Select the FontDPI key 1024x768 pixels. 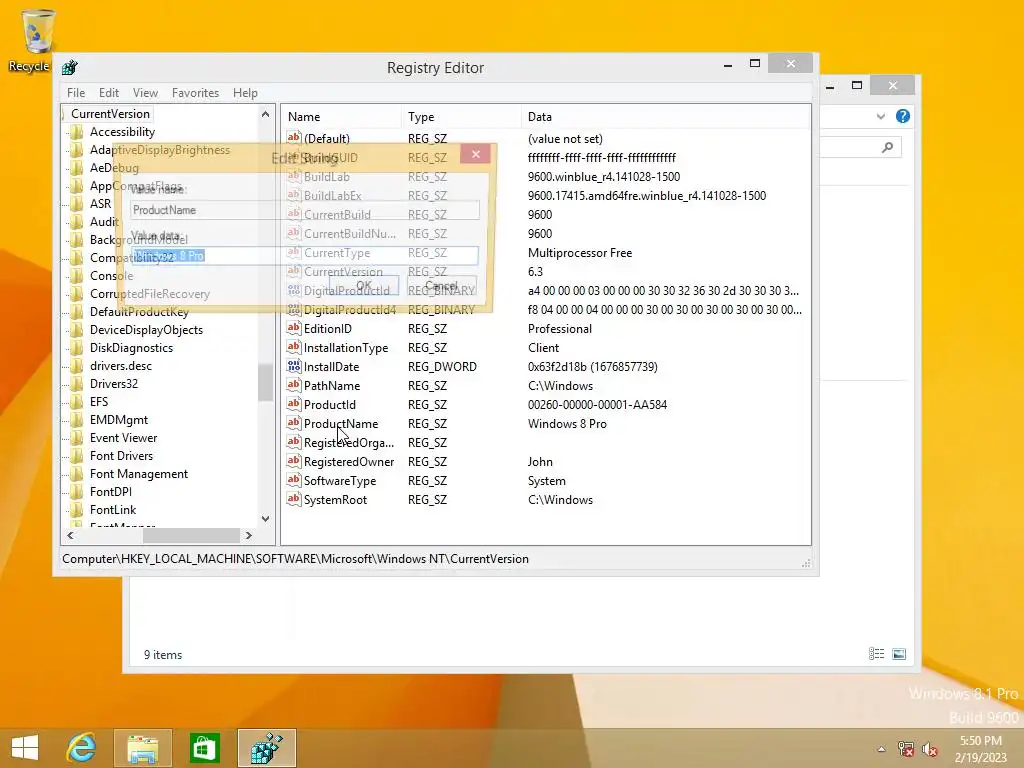tap(110, 491)
